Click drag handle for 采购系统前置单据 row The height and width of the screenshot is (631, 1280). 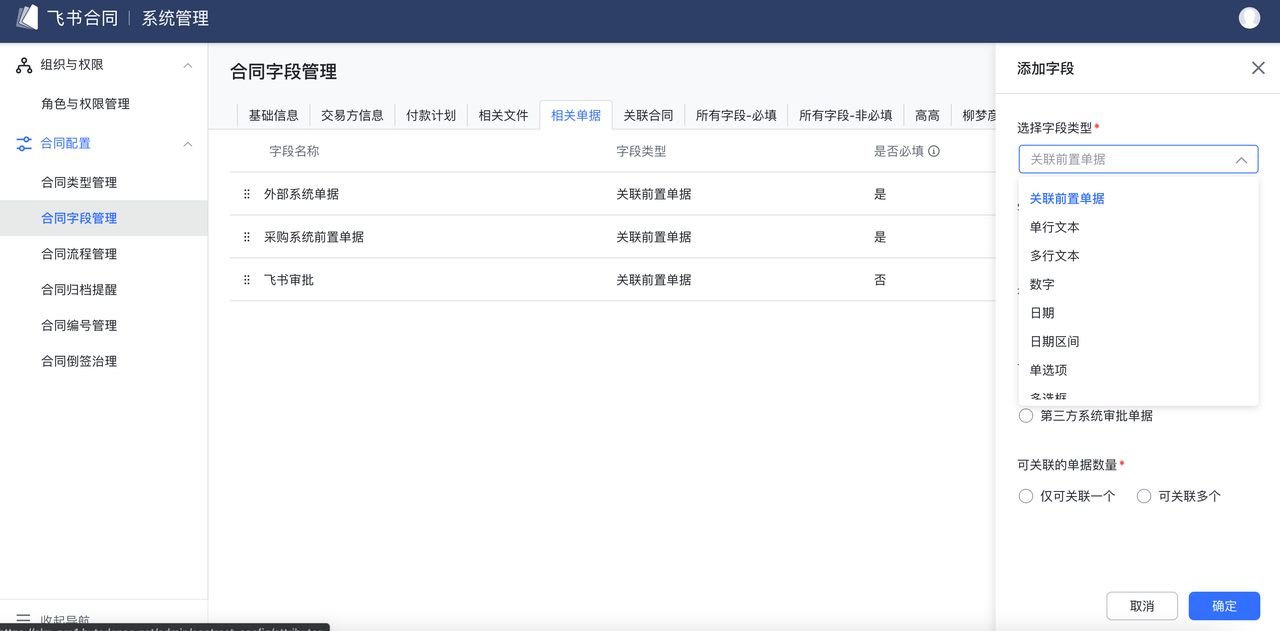pyautogui.click(x=247, y=237)
